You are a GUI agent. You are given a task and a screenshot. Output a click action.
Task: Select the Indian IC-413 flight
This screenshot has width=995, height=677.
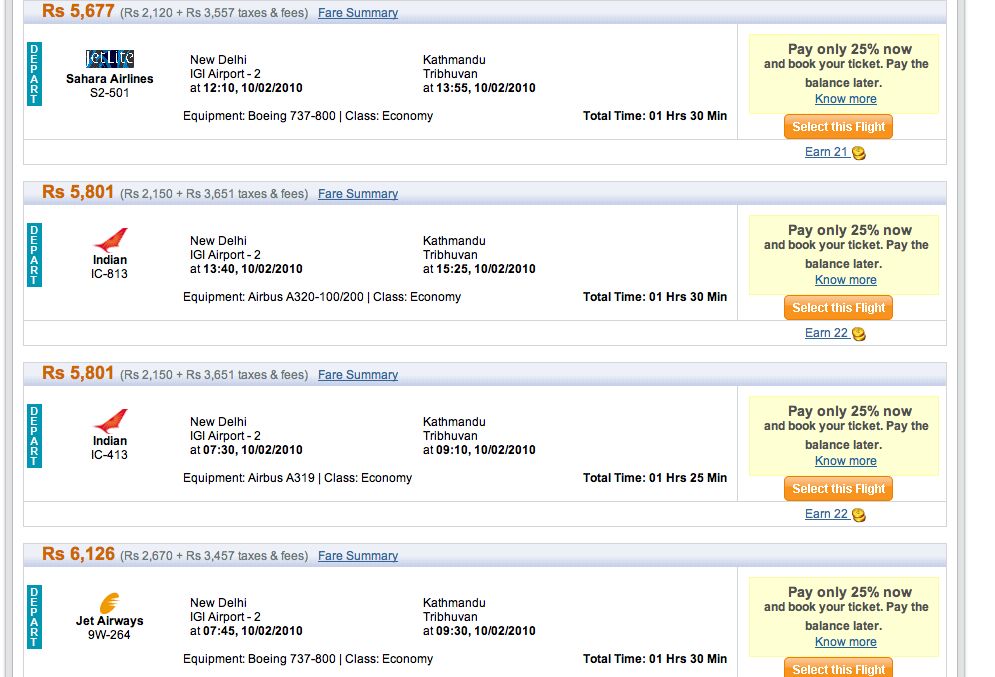(838, 489)
